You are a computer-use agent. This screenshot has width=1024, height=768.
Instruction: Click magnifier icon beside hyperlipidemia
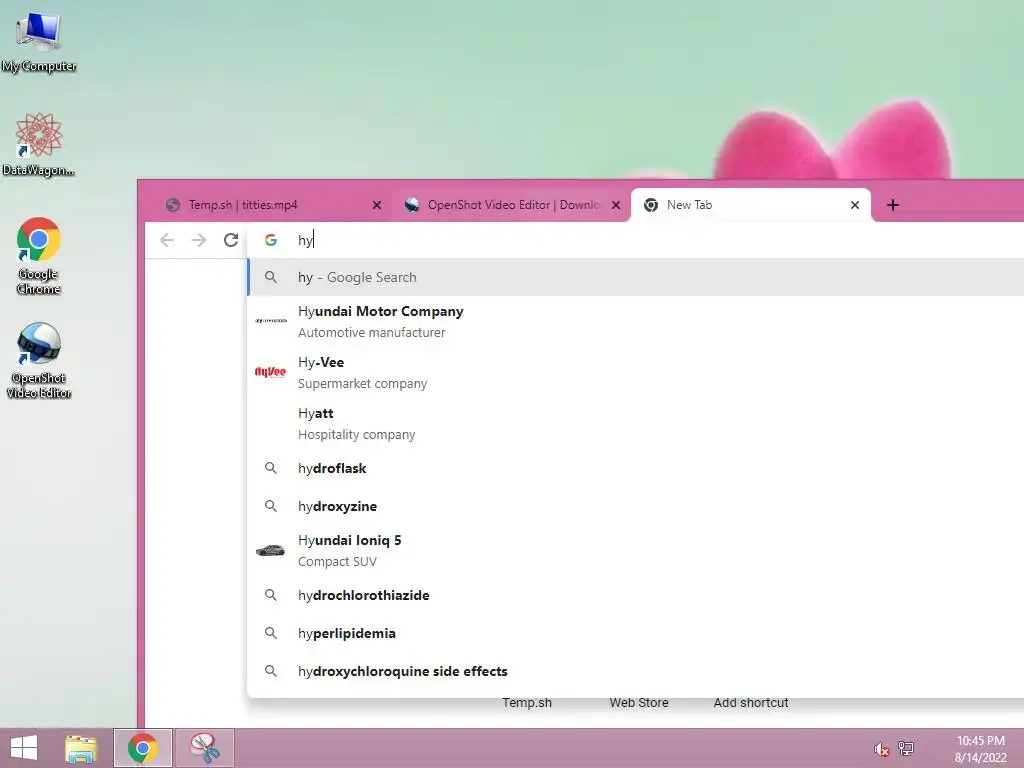(x=270, y=633)
